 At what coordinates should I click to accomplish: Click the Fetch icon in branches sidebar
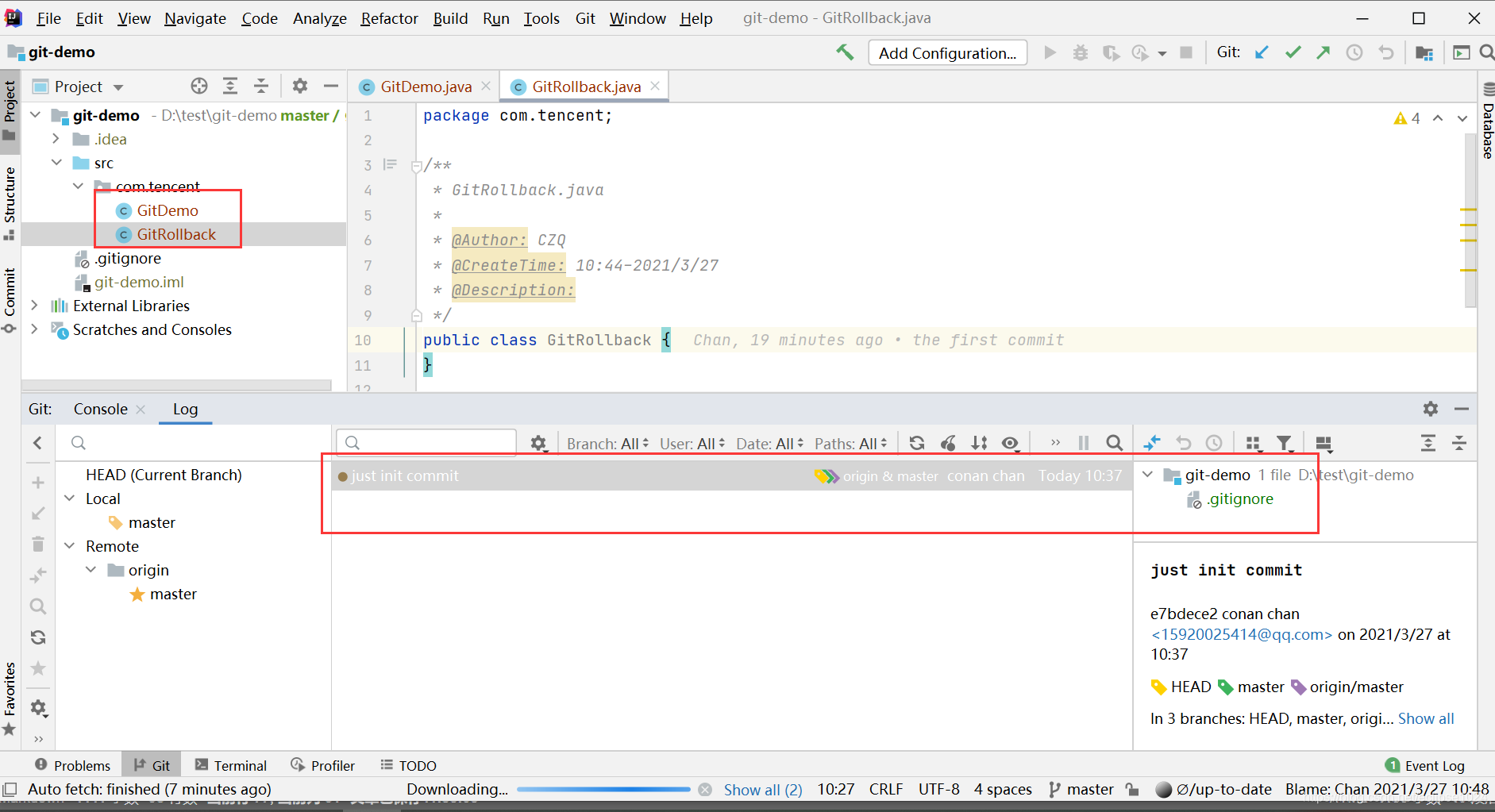[38, 637]
